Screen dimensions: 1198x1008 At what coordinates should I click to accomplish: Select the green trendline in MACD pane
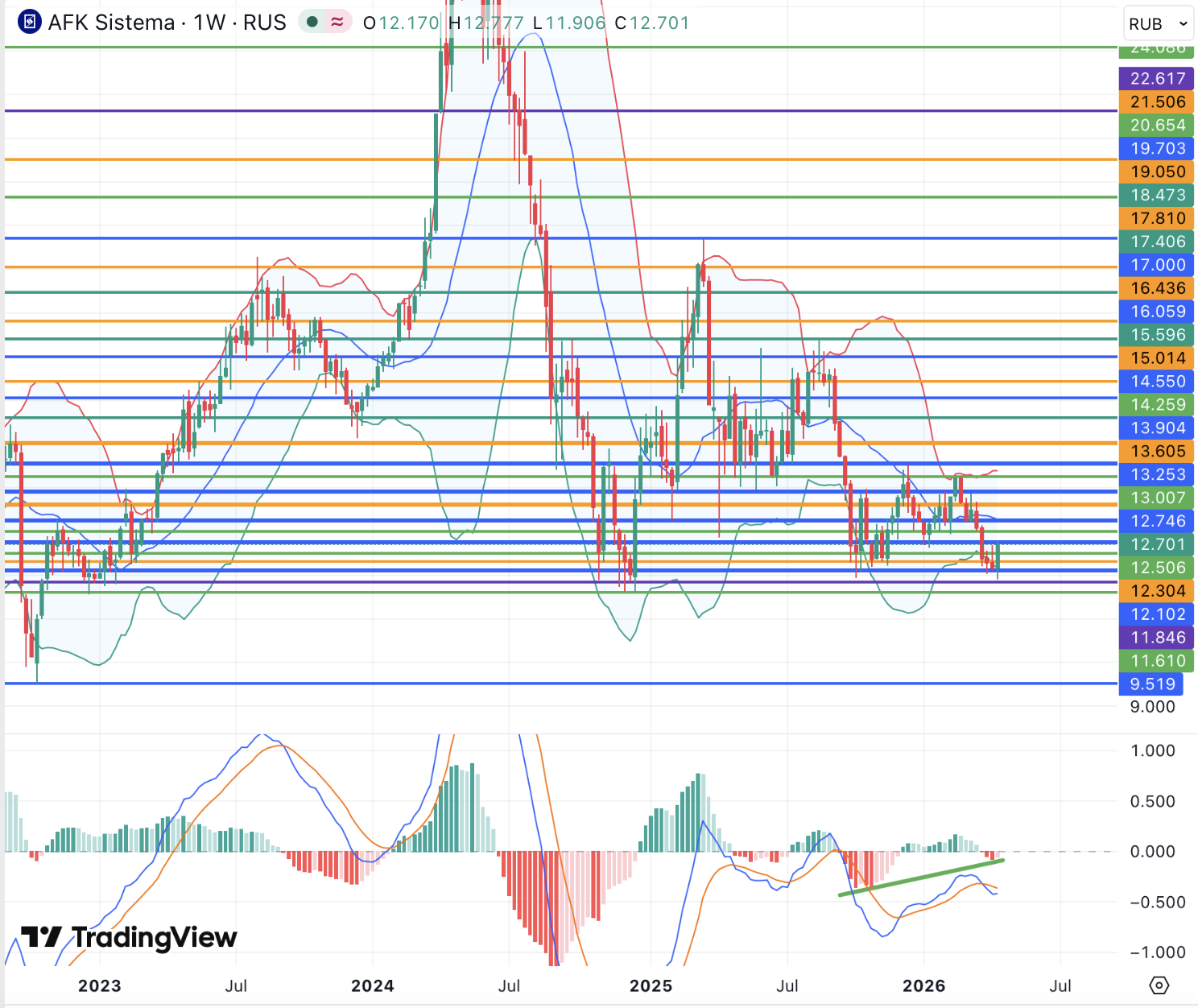[x=921, y=878]
